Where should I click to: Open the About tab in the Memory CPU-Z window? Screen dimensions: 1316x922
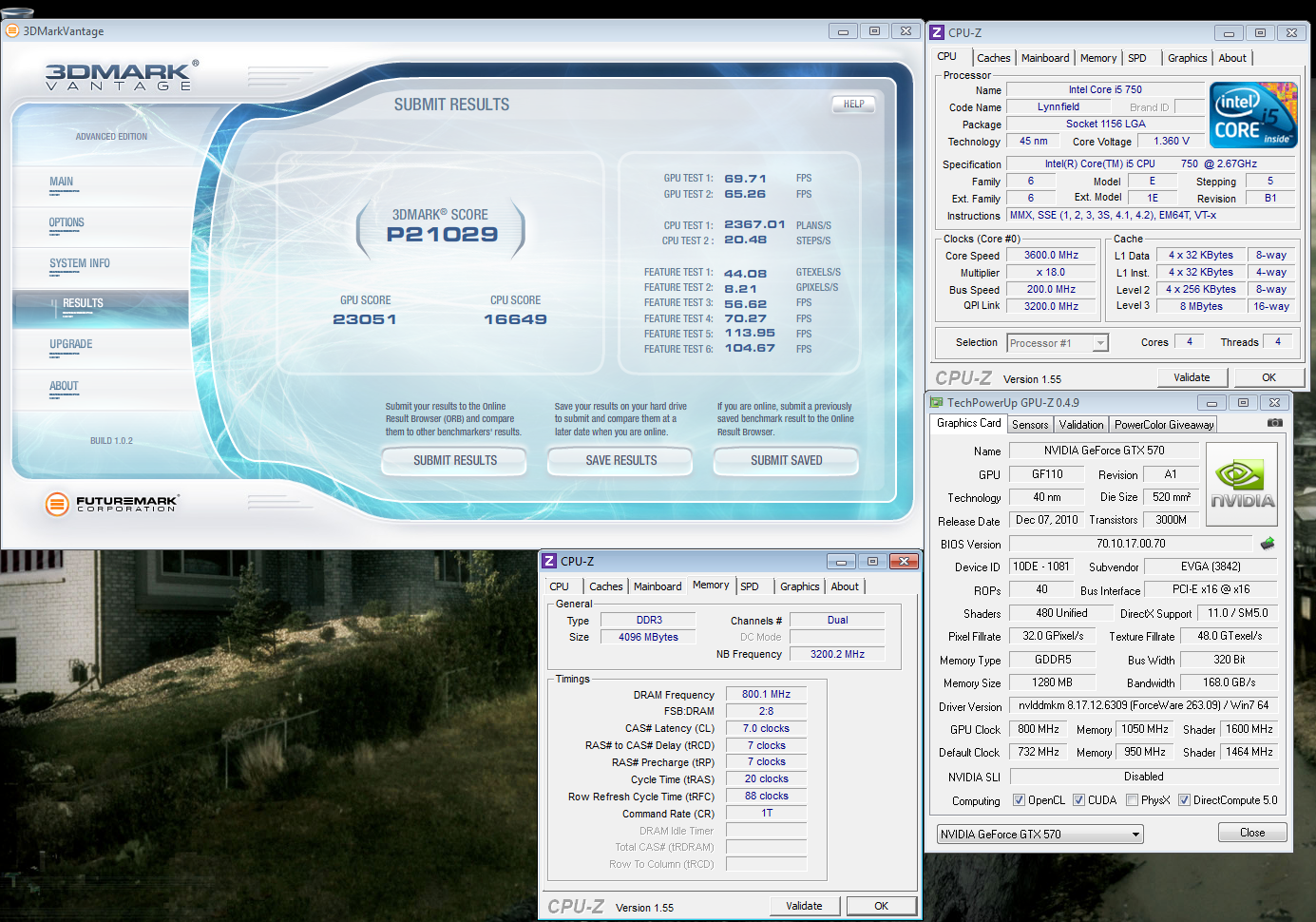point(845,586)
